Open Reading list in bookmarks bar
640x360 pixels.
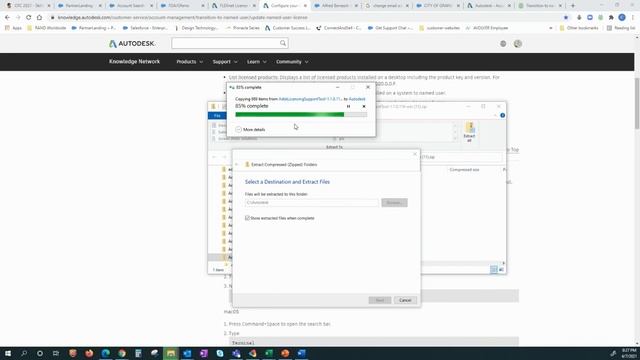tap(621, 28)
